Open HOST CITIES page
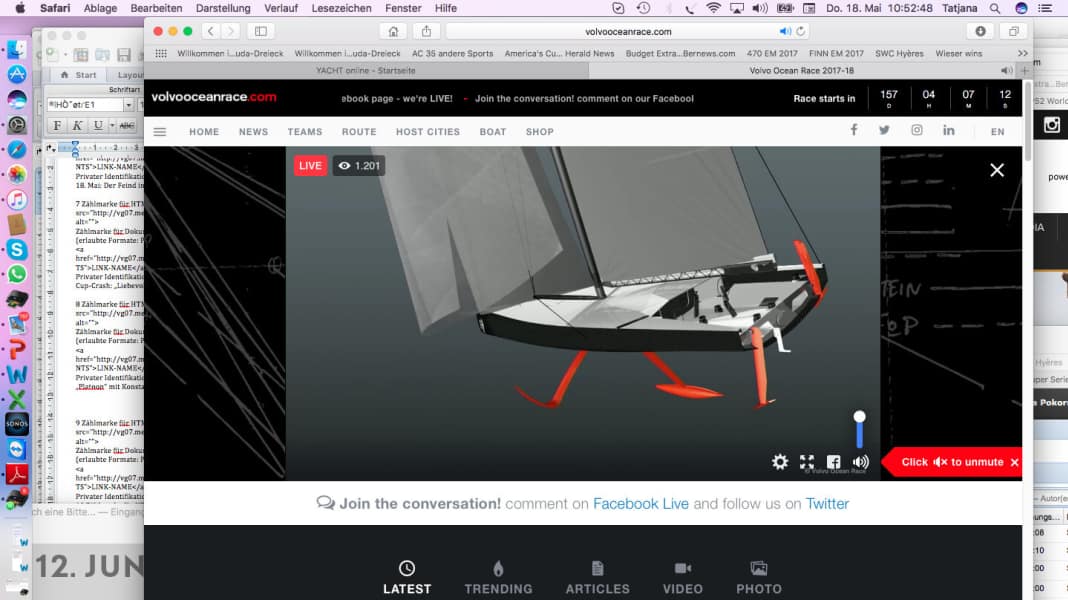This screenshot has height=600, width=1068. [x=428, y=132]
